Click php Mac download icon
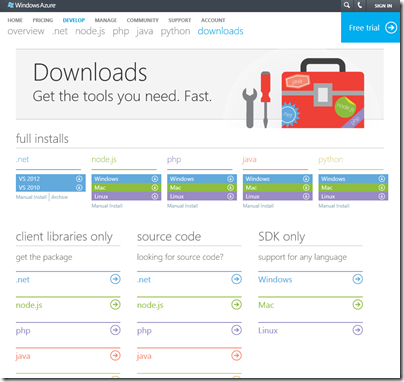Viewport: 404px width, 382px height. [230, 188]
